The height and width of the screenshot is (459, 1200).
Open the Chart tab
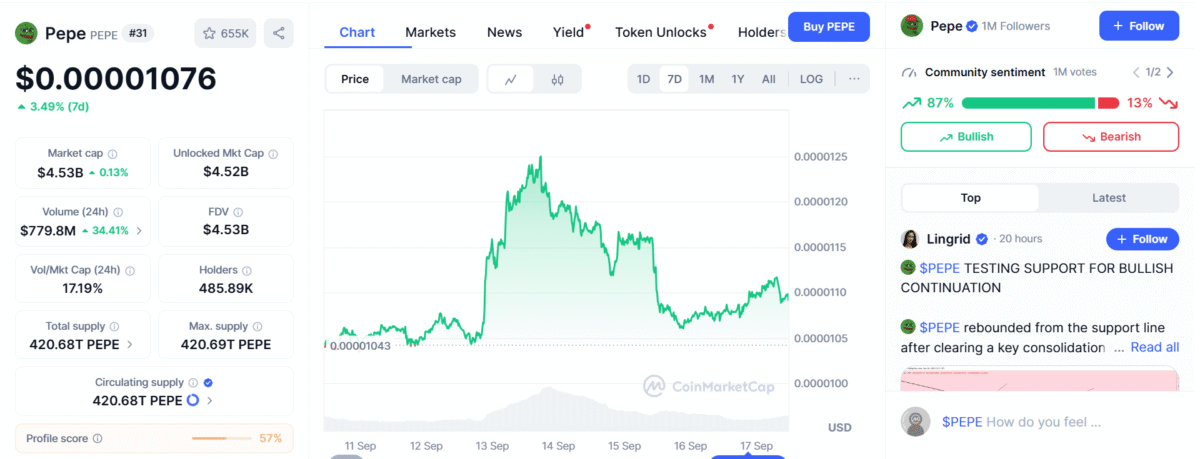[357, 32]
